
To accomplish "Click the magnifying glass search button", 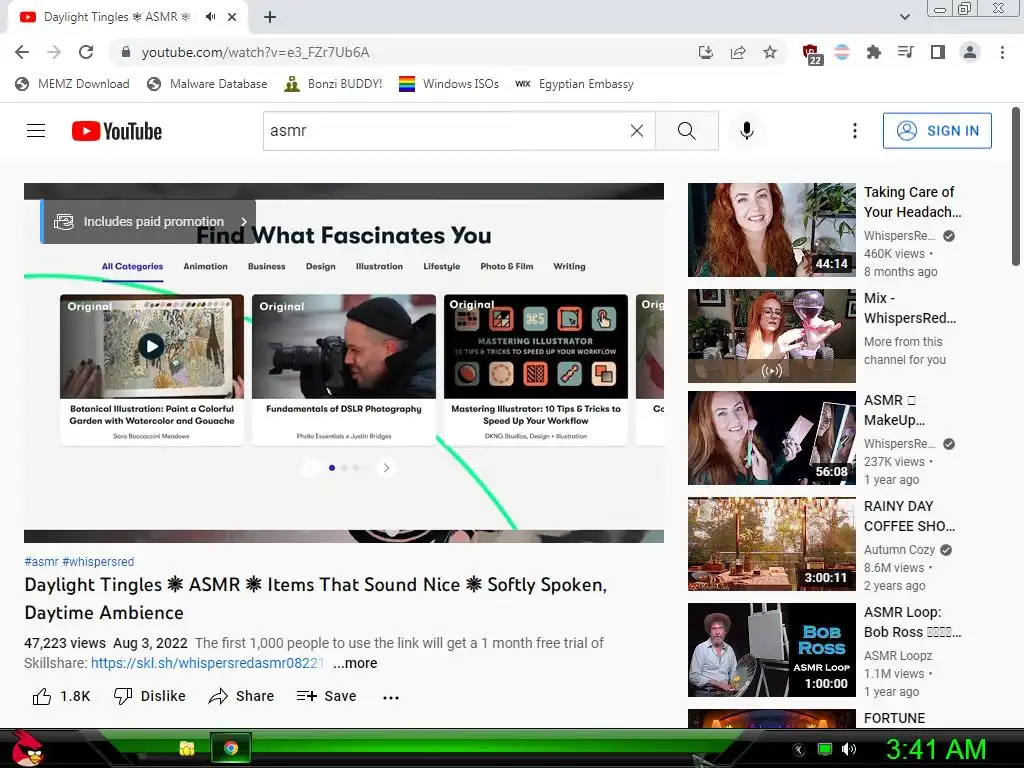I will [686, 131].
